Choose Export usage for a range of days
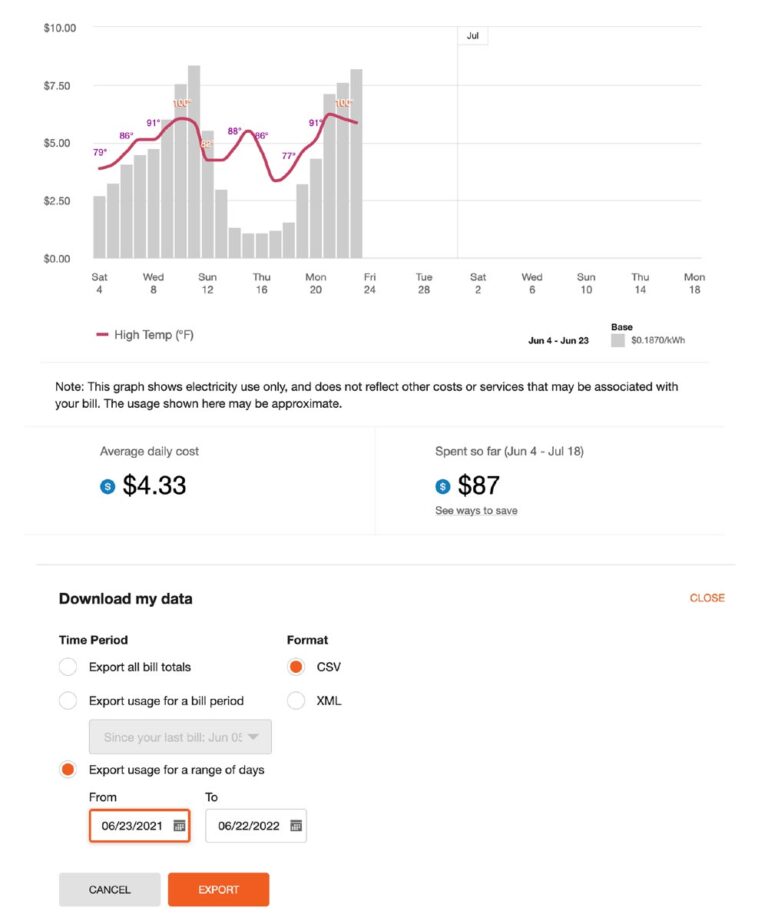The width and height of the screenshot is (768, 924). (x=68, y=770)
